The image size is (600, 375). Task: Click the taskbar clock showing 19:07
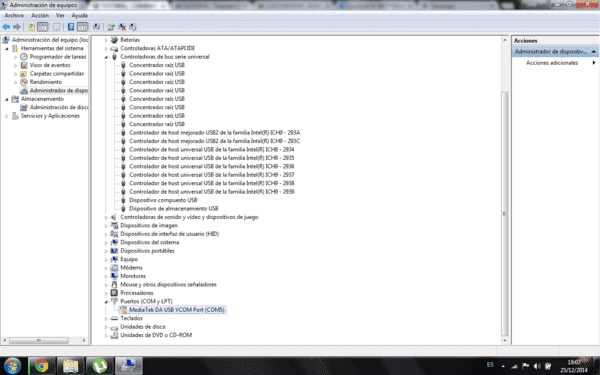pyautogui.click(x=574, y=366)
